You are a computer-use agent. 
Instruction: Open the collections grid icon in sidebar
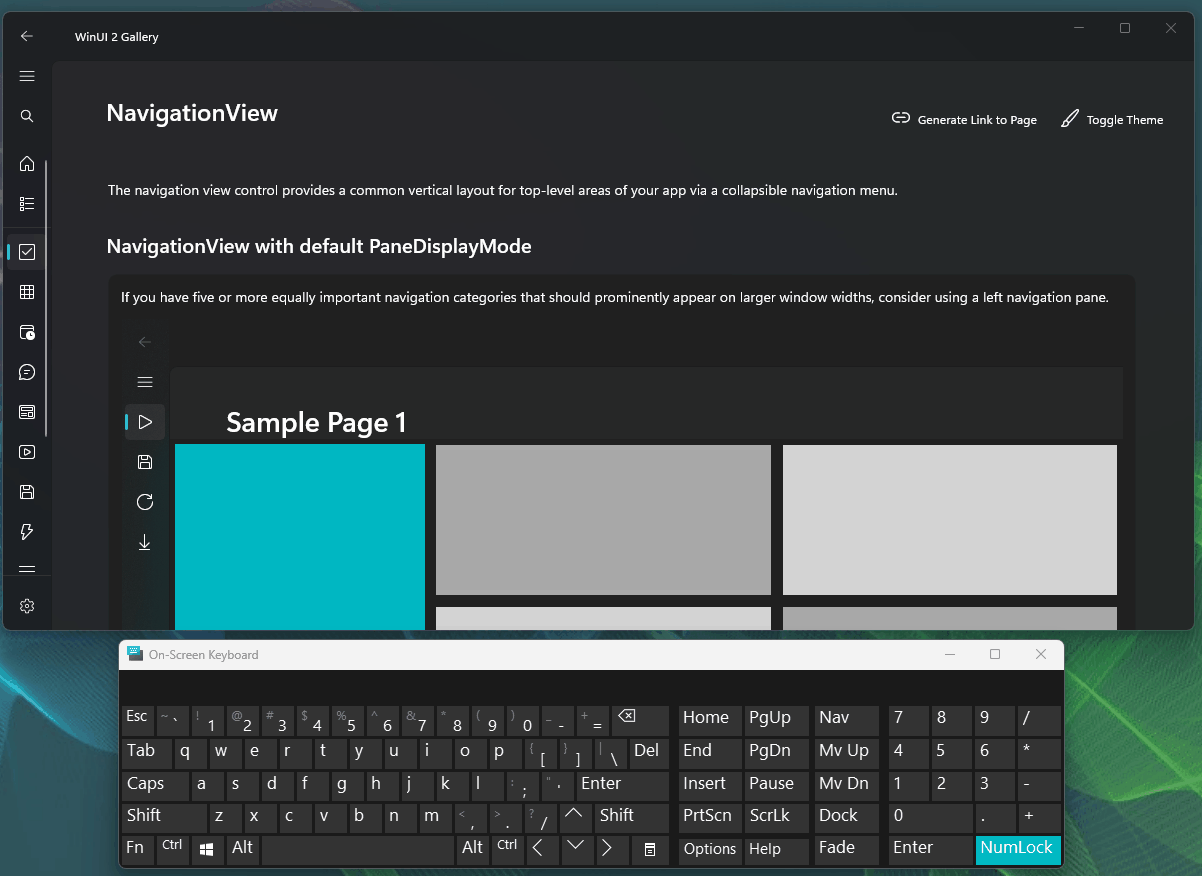click(27, 292)
